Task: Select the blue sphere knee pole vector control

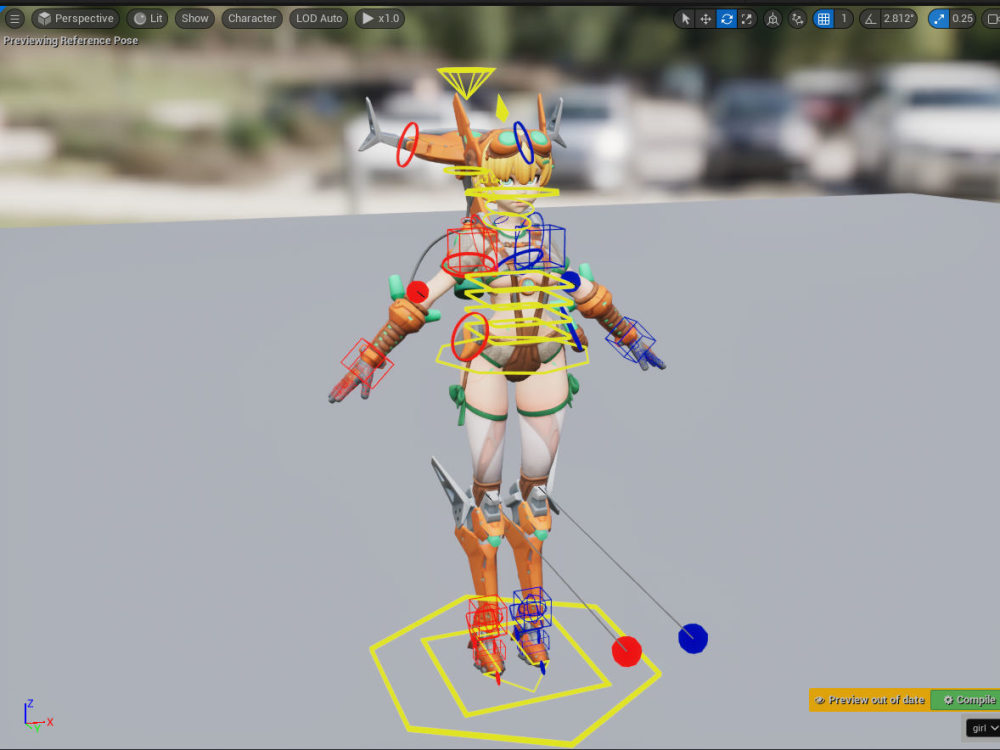Action: click(693, 638)
